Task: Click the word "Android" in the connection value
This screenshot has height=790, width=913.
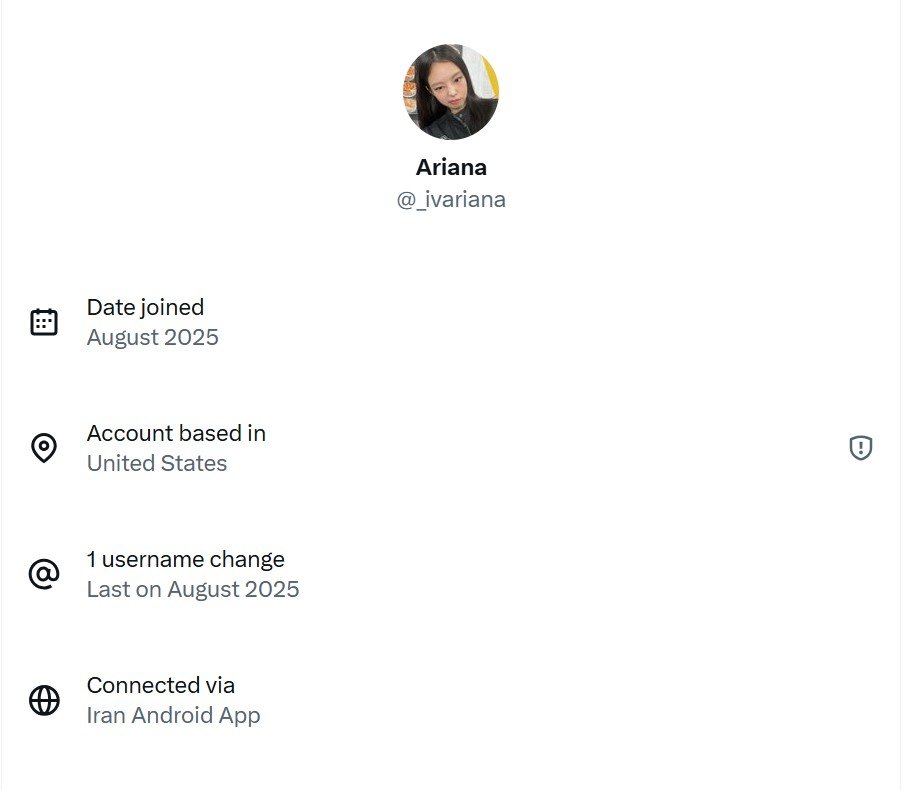Action: click(175, 716)
